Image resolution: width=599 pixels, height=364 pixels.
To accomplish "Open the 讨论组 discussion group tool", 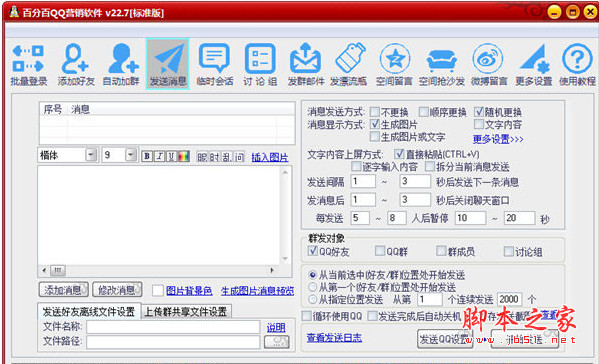I will tap(260, 64).
